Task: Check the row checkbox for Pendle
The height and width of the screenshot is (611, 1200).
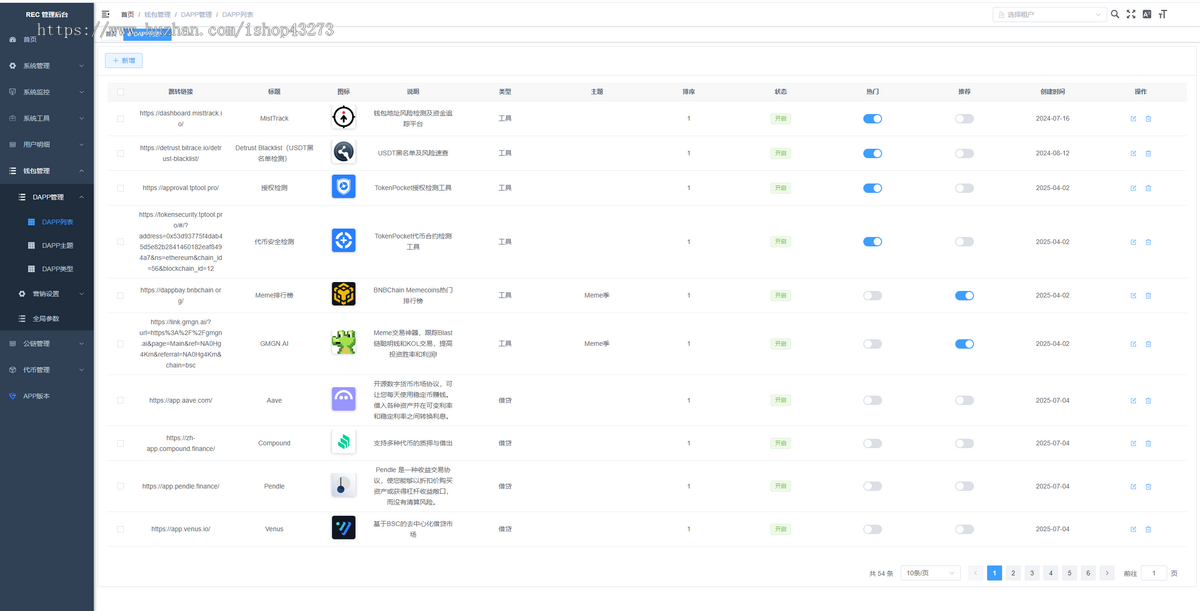Action: pyautogui.click(x=121, y=486)
